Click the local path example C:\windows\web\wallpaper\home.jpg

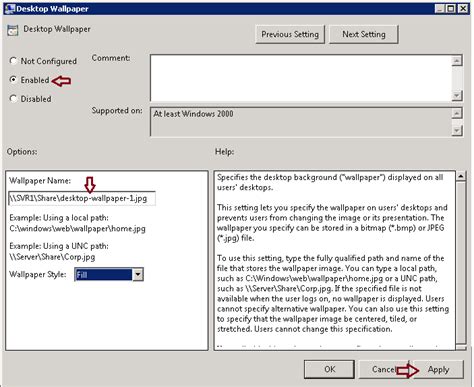pyautogui.click(x=77, y=229)
